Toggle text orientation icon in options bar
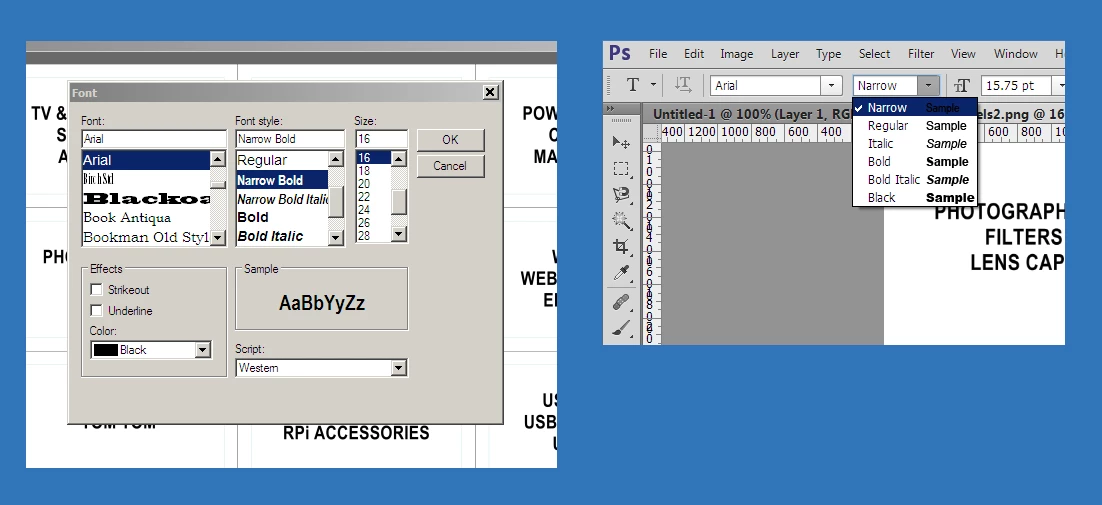Screen dimensions: 1102x505 click(683, 85)
